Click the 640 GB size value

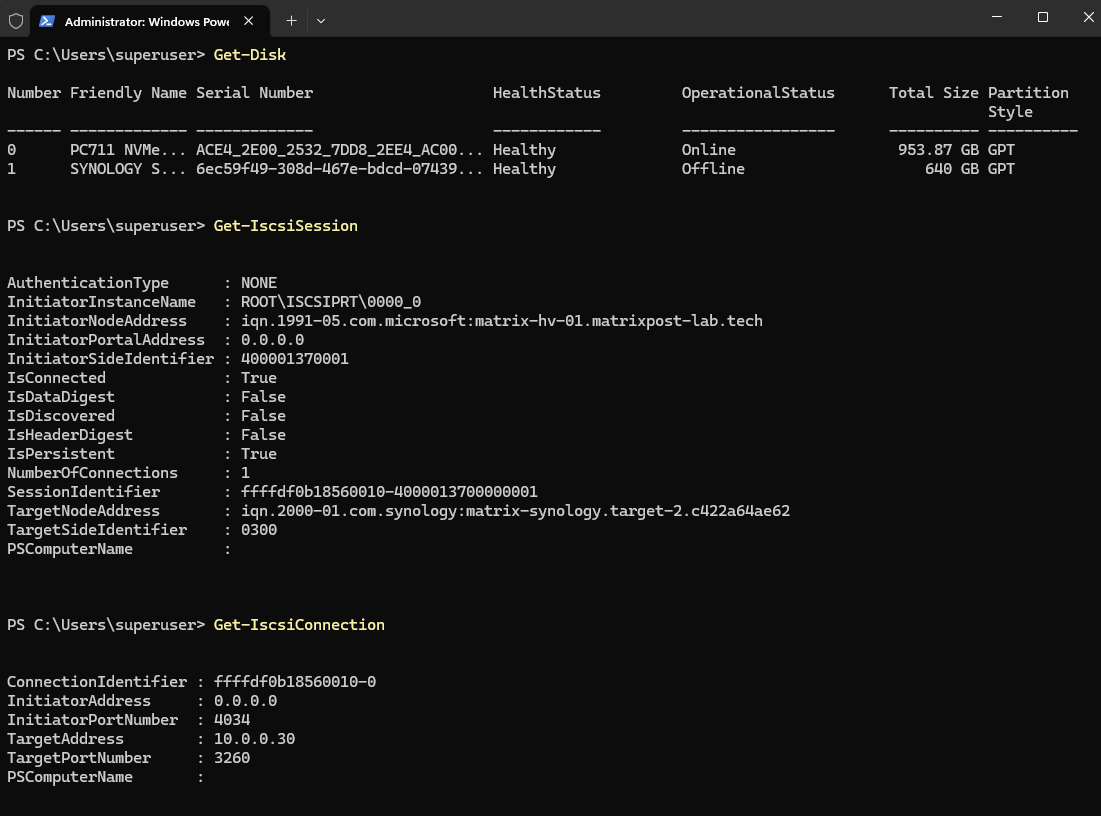point(951,169)
